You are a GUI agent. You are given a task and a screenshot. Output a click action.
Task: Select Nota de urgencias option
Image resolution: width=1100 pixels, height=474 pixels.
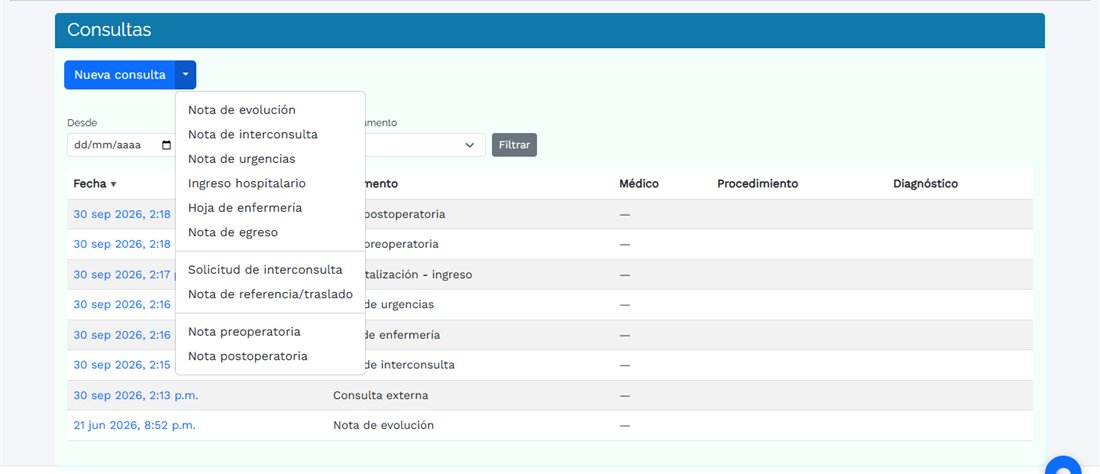coord(270,159)
